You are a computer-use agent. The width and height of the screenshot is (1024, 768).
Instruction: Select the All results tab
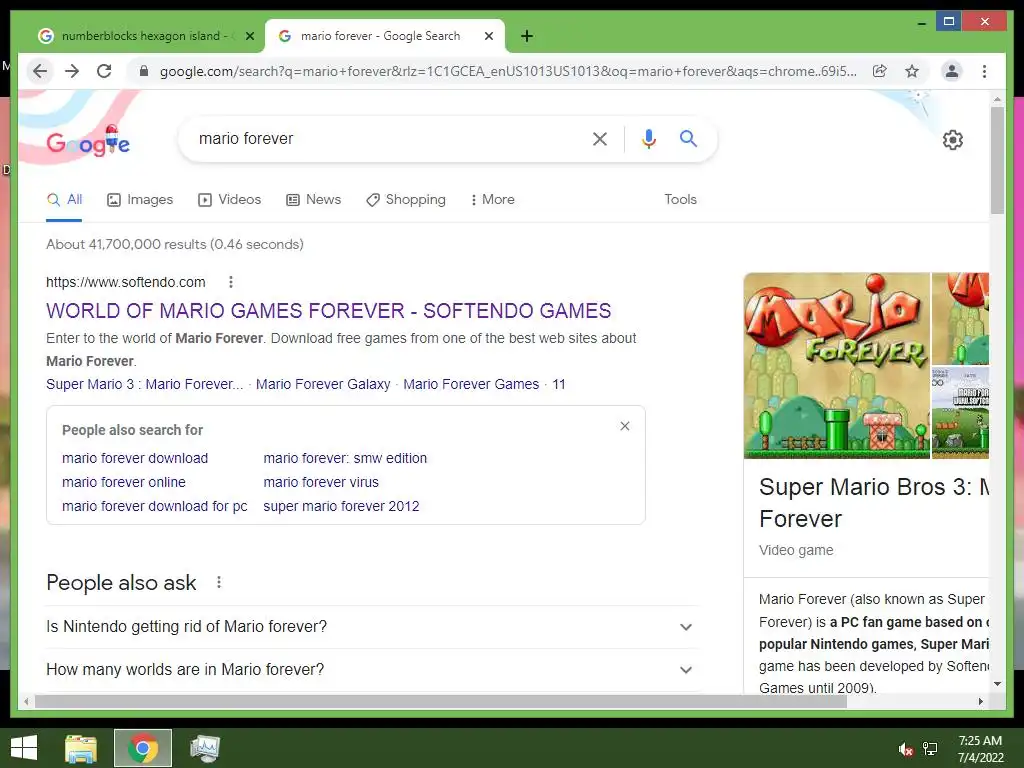pos(65,199)
